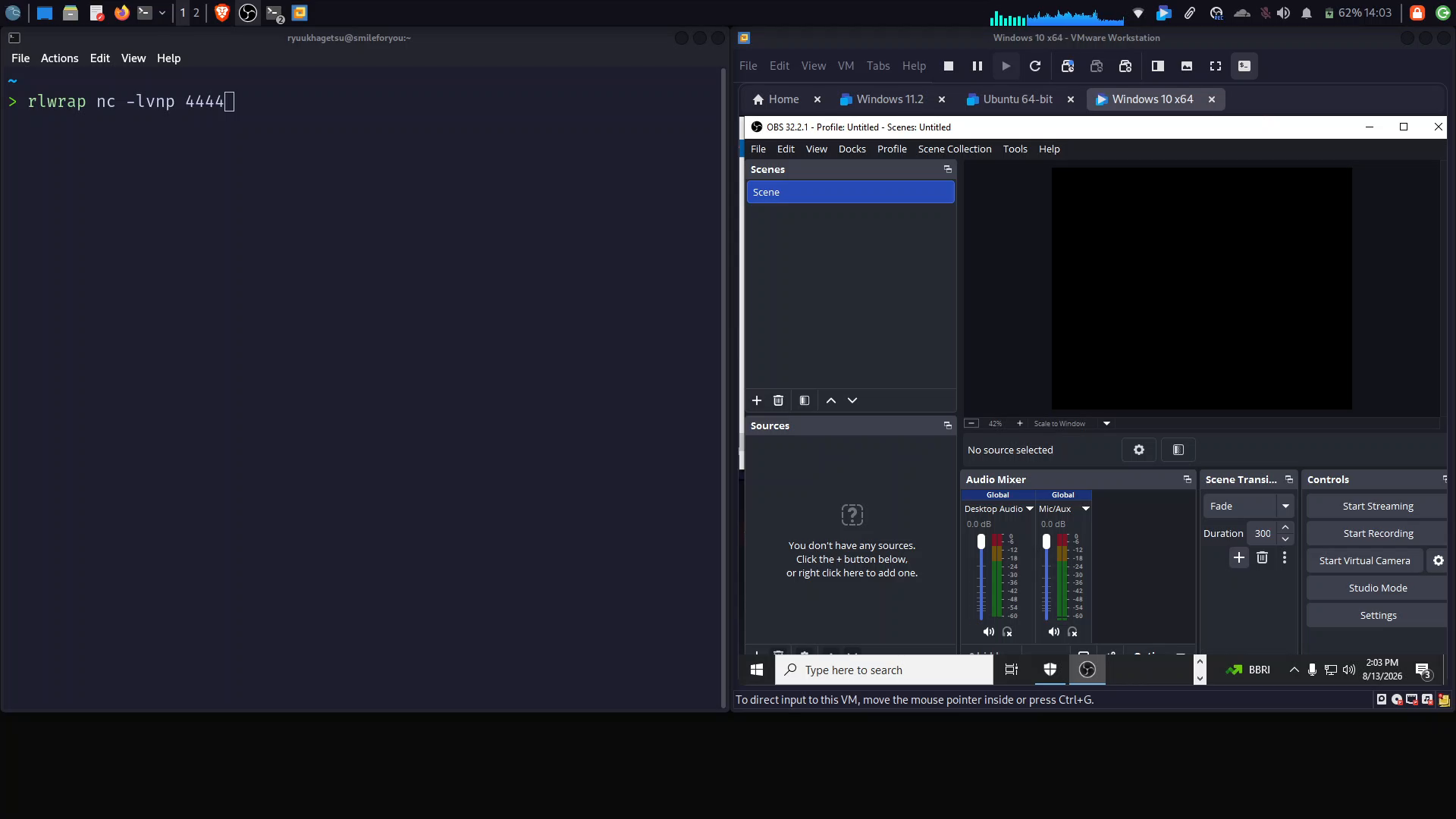Switch to the Ubuntu 64-bit VMware tab
The height and width of the screenshot is (819, 1456).
[1017, 99]
